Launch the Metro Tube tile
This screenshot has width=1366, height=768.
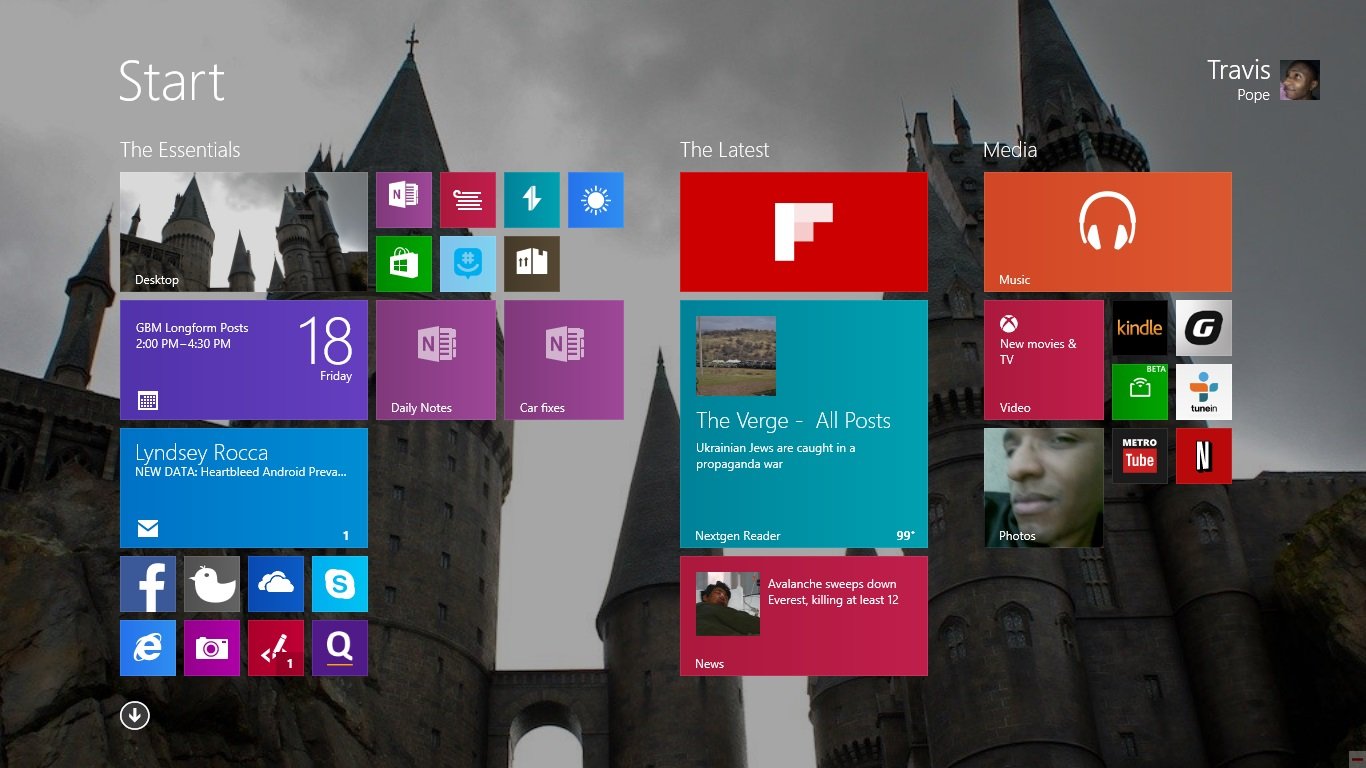[x=1140, y=456]
